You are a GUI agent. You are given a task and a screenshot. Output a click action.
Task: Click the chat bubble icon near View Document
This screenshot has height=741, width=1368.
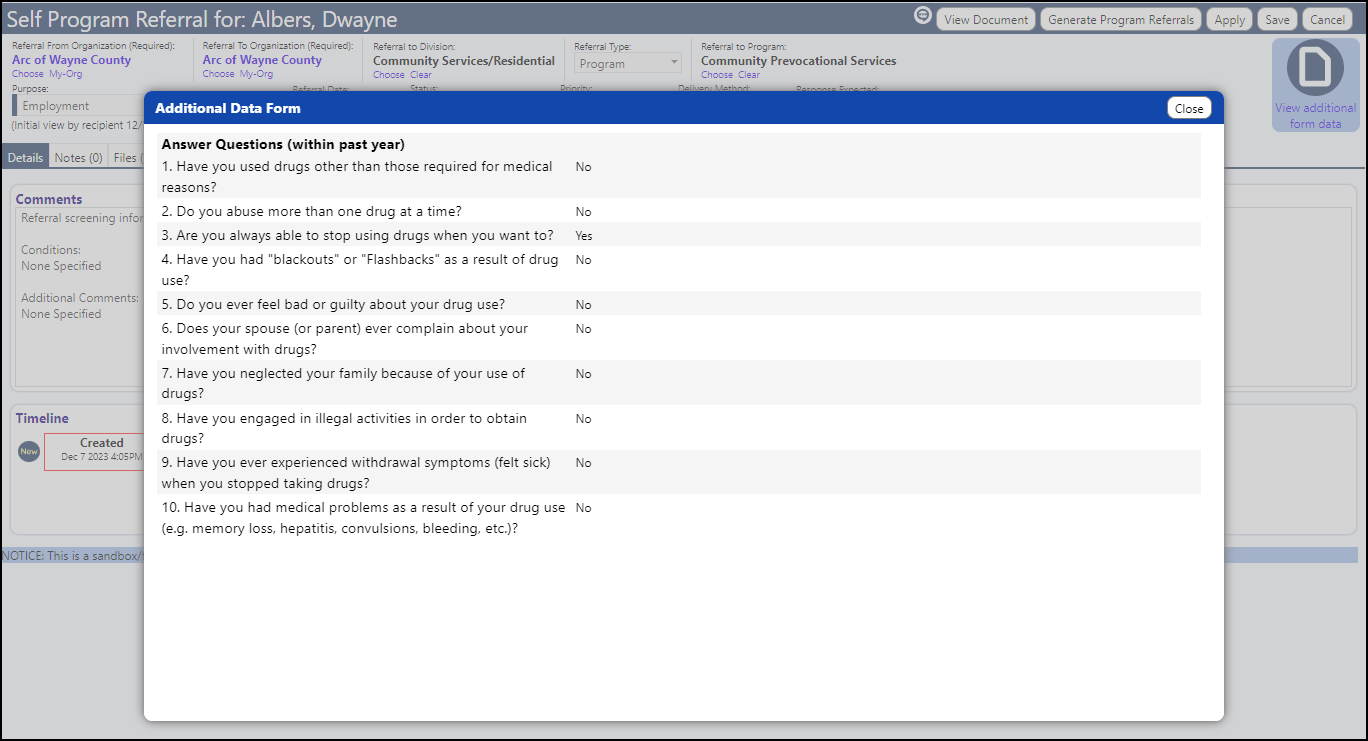click(923, 16)
